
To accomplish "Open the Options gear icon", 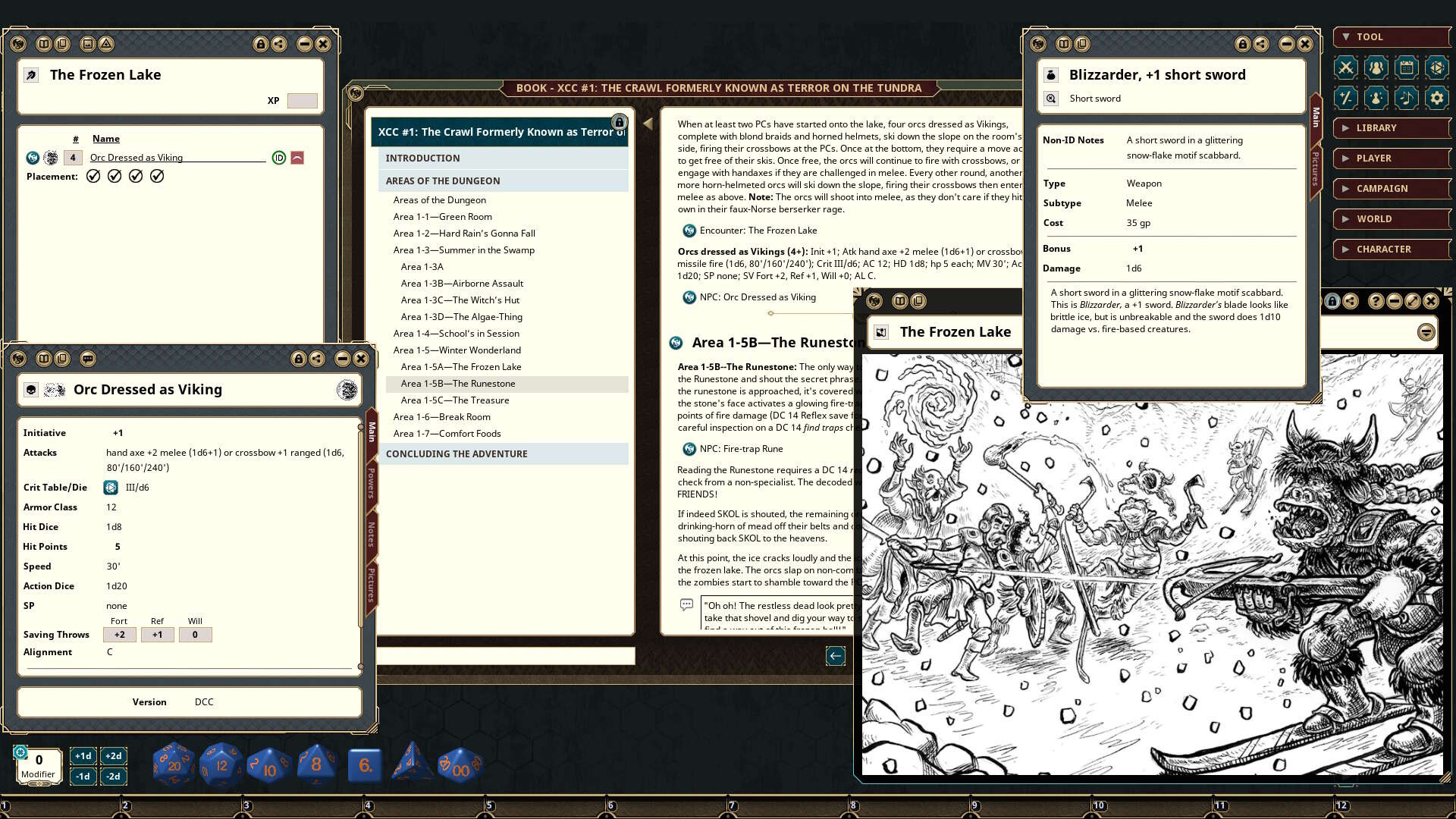I will pyautogui.click(x=1436, y=97).
